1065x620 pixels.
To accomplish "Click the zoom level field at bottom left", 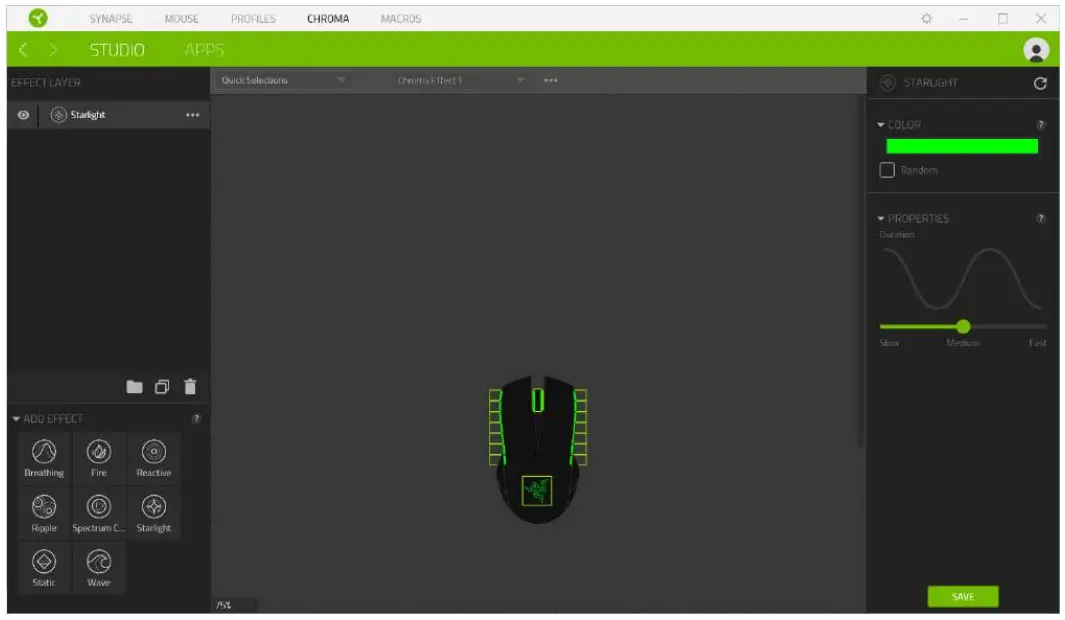I will 234,605.
